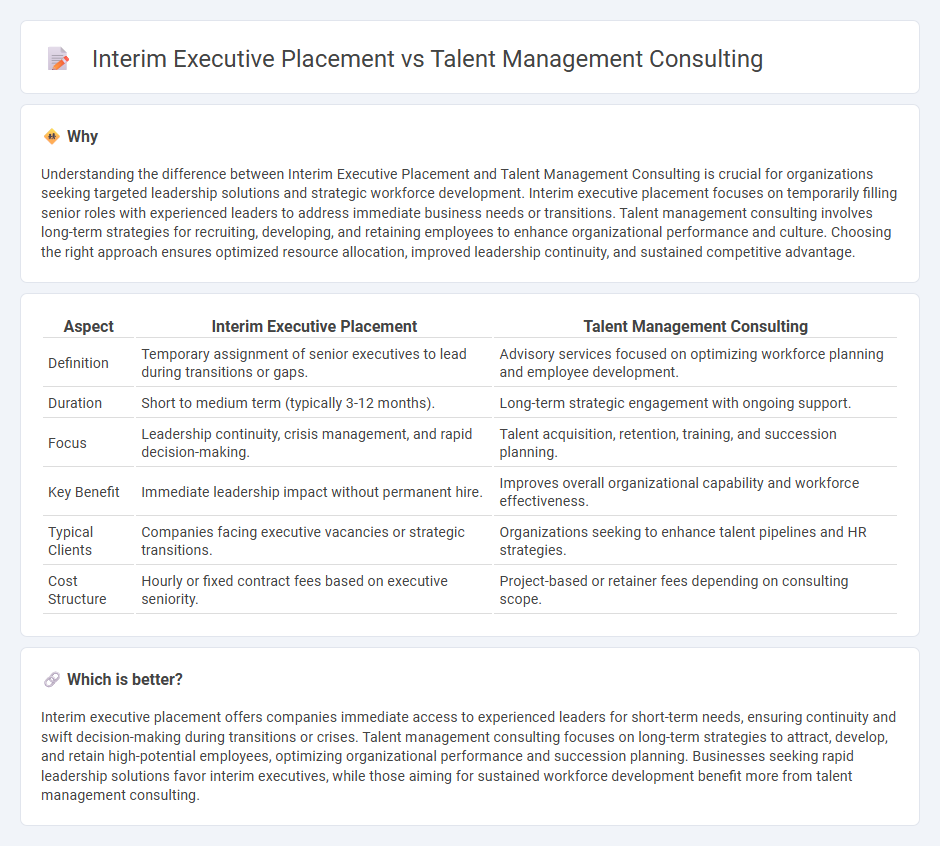Click the chain link icon beside Which is better?
Viewport: 940px width, 846px height.
tap(52, 679)
